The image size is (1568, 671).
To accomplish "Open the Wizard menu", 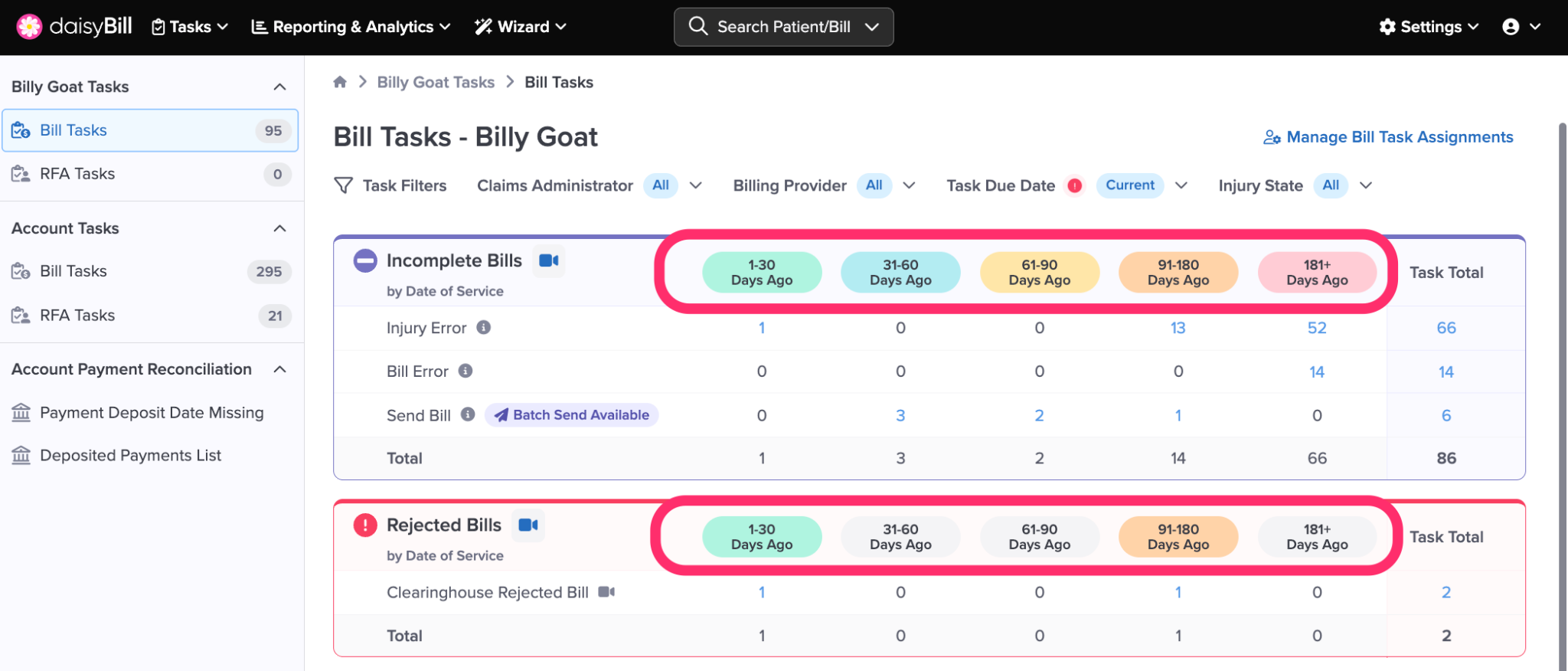I will (521, 27).
